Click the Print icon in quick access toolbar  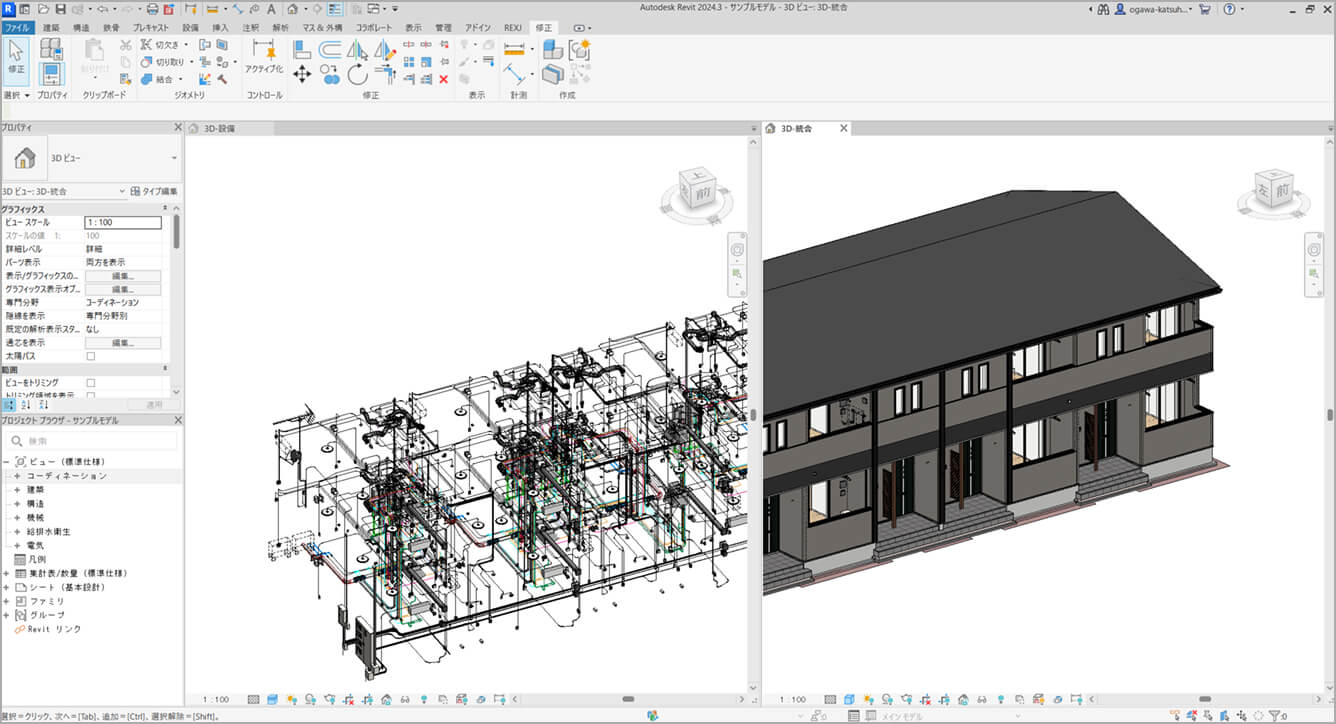click(x=152, y=8)
